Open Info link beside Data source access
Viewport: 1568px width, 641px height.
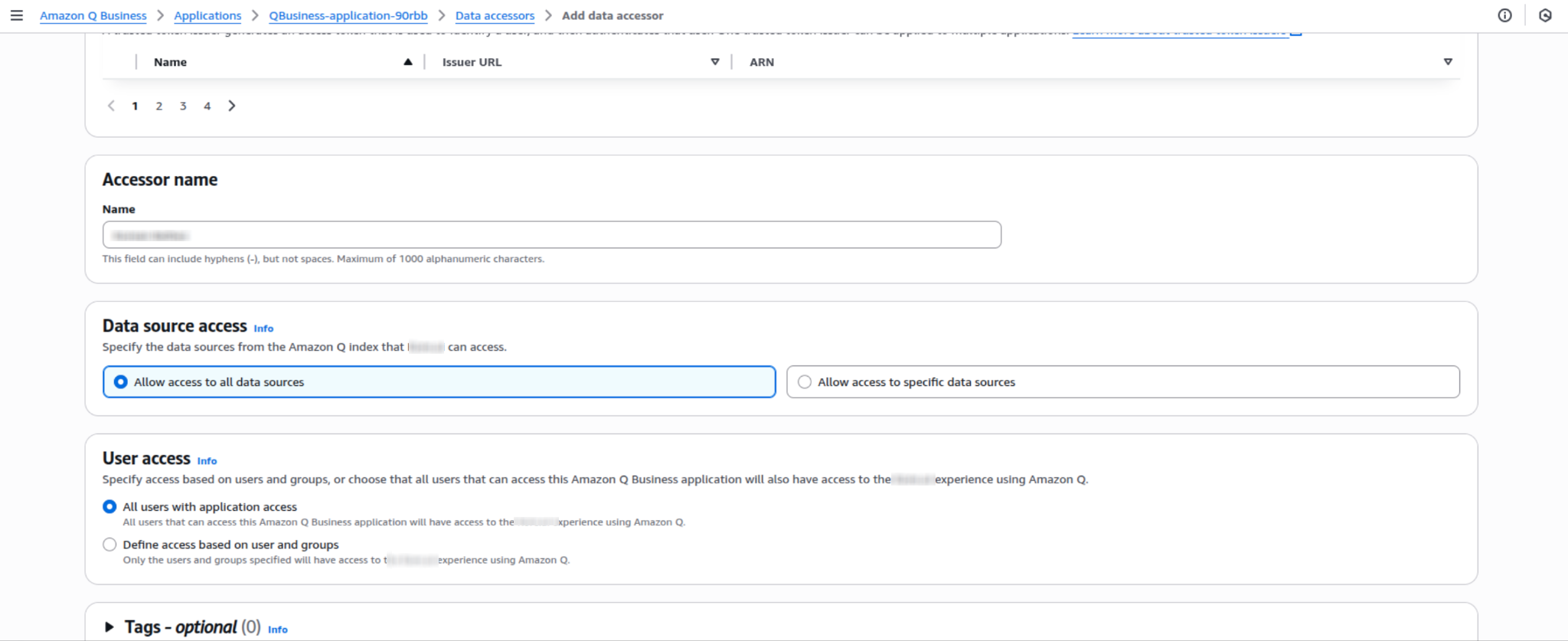(x=263, y=329)
